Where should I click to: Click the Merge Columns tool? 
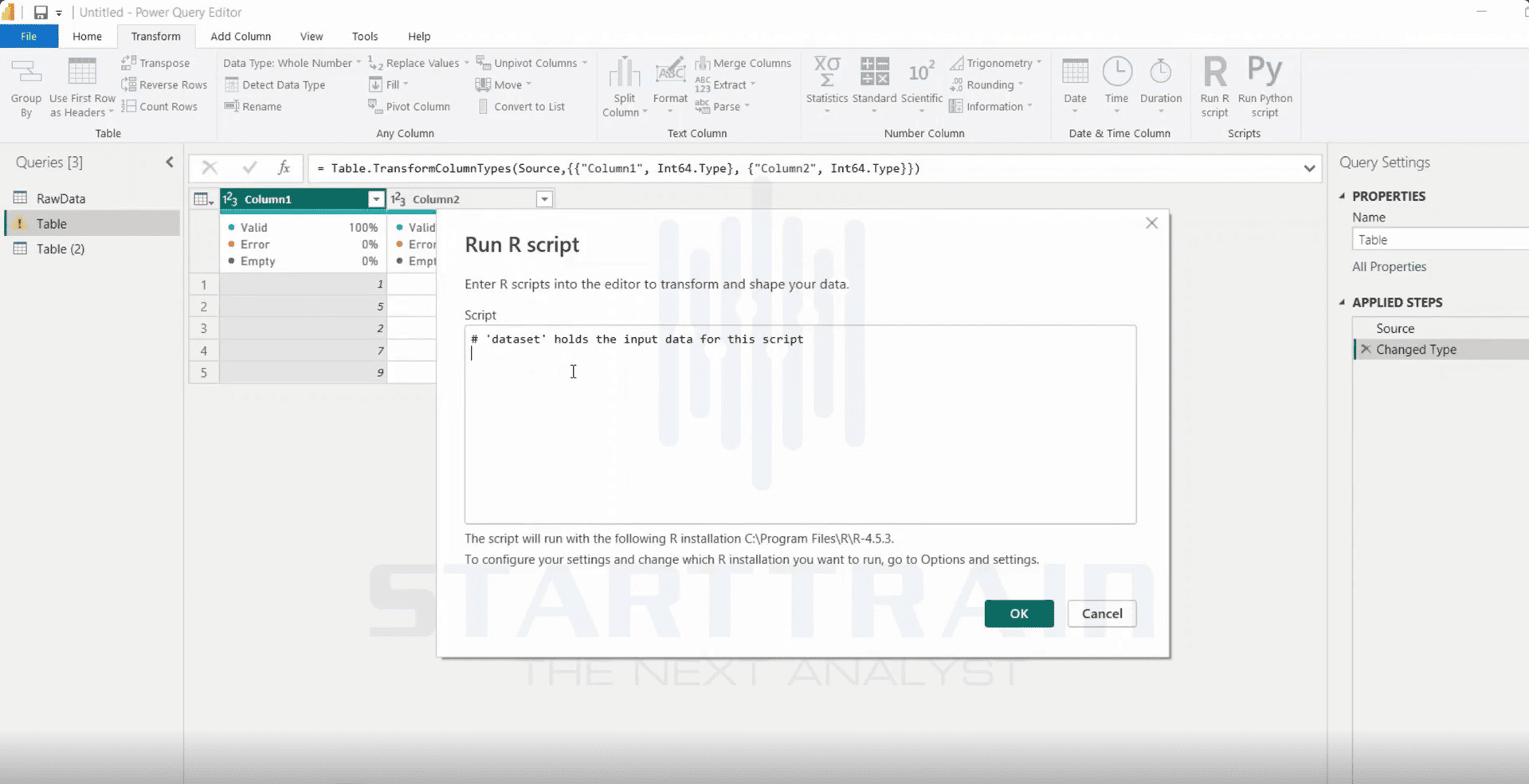pyautogui.click(x=743, y=63)
